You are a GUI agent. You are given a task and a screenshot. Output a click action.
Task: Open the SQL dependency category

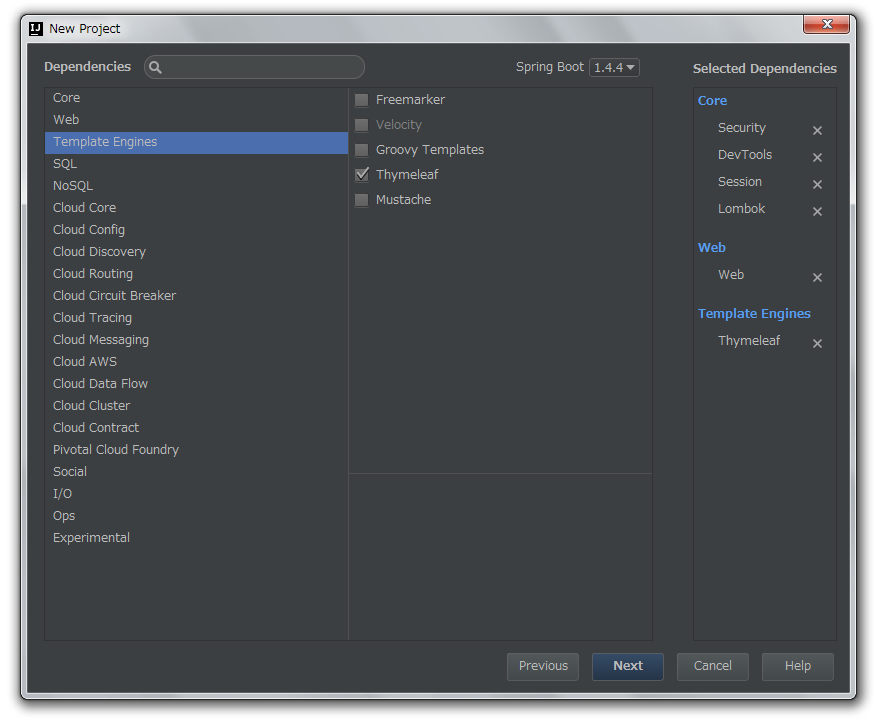[196, 164]
